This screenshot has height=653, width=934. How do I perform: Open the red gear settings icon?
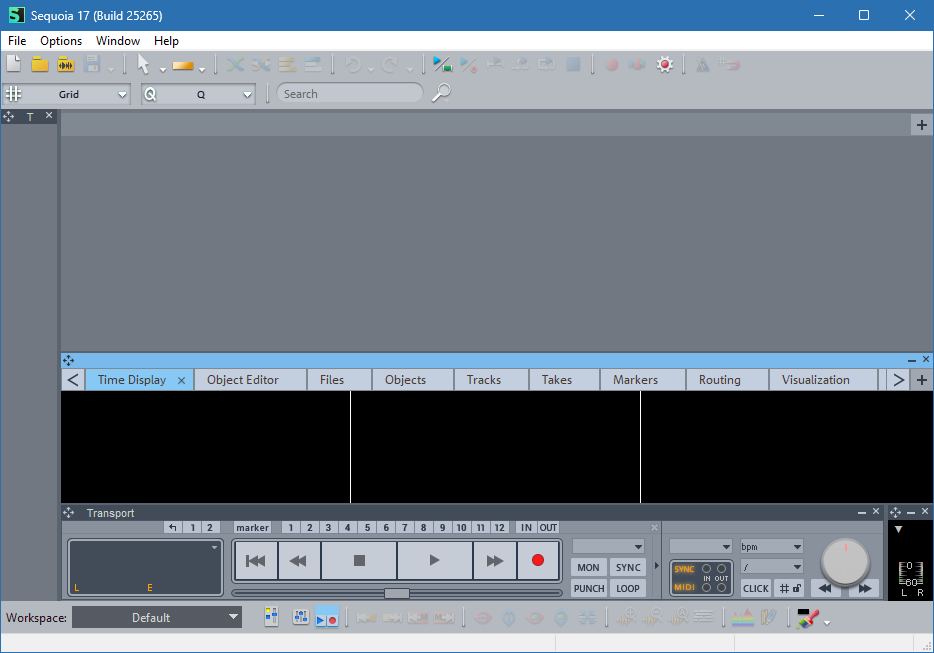point(664,65)
